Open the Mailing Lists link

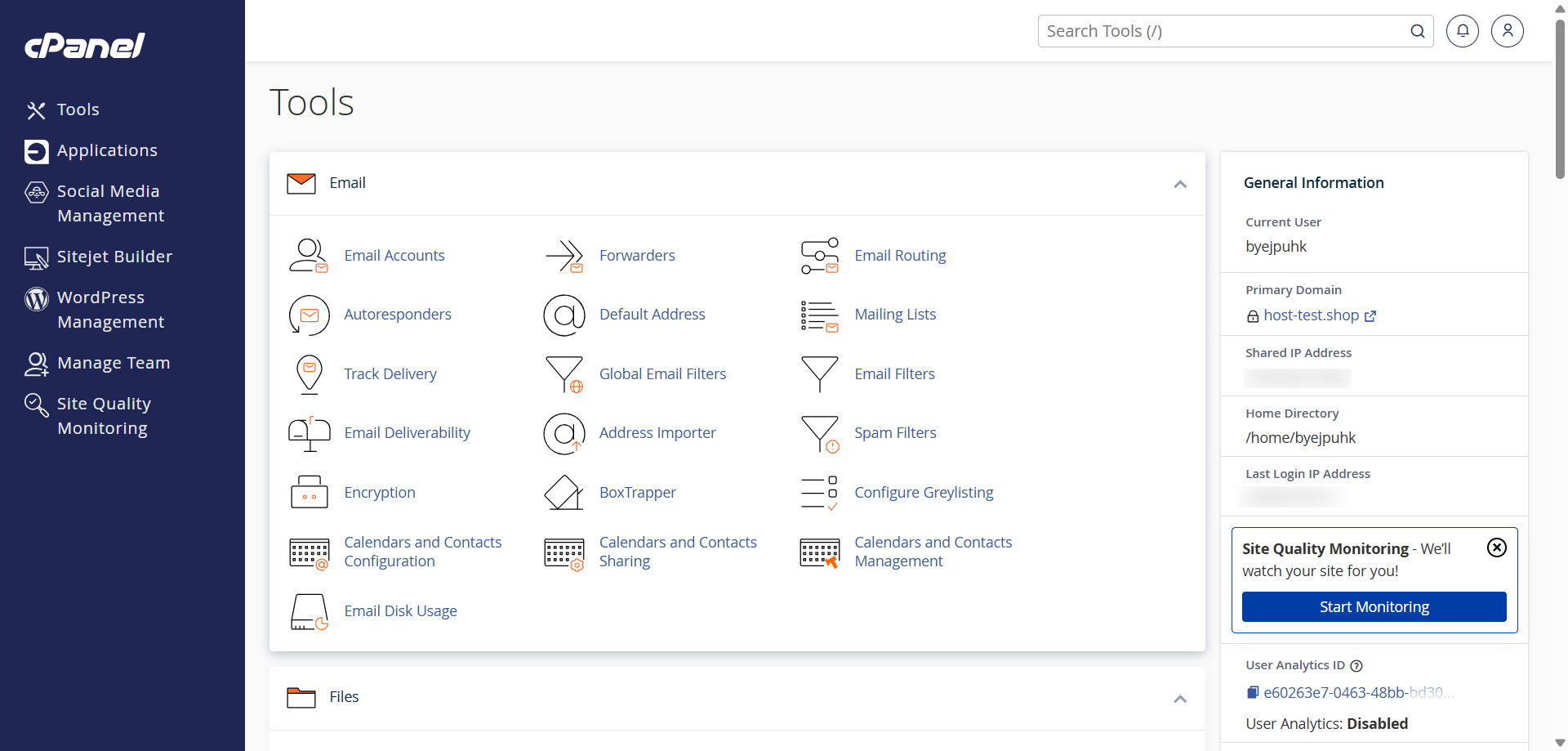tap(895, 315)
